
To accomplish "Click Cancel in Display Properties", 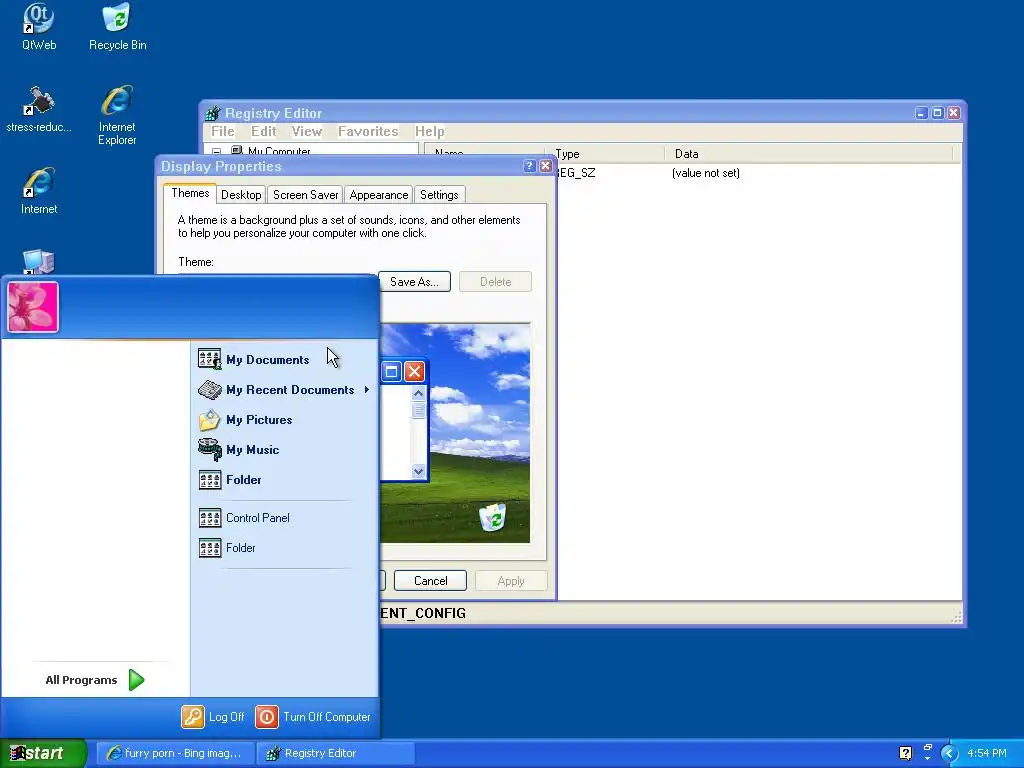I will pos(430,581).
